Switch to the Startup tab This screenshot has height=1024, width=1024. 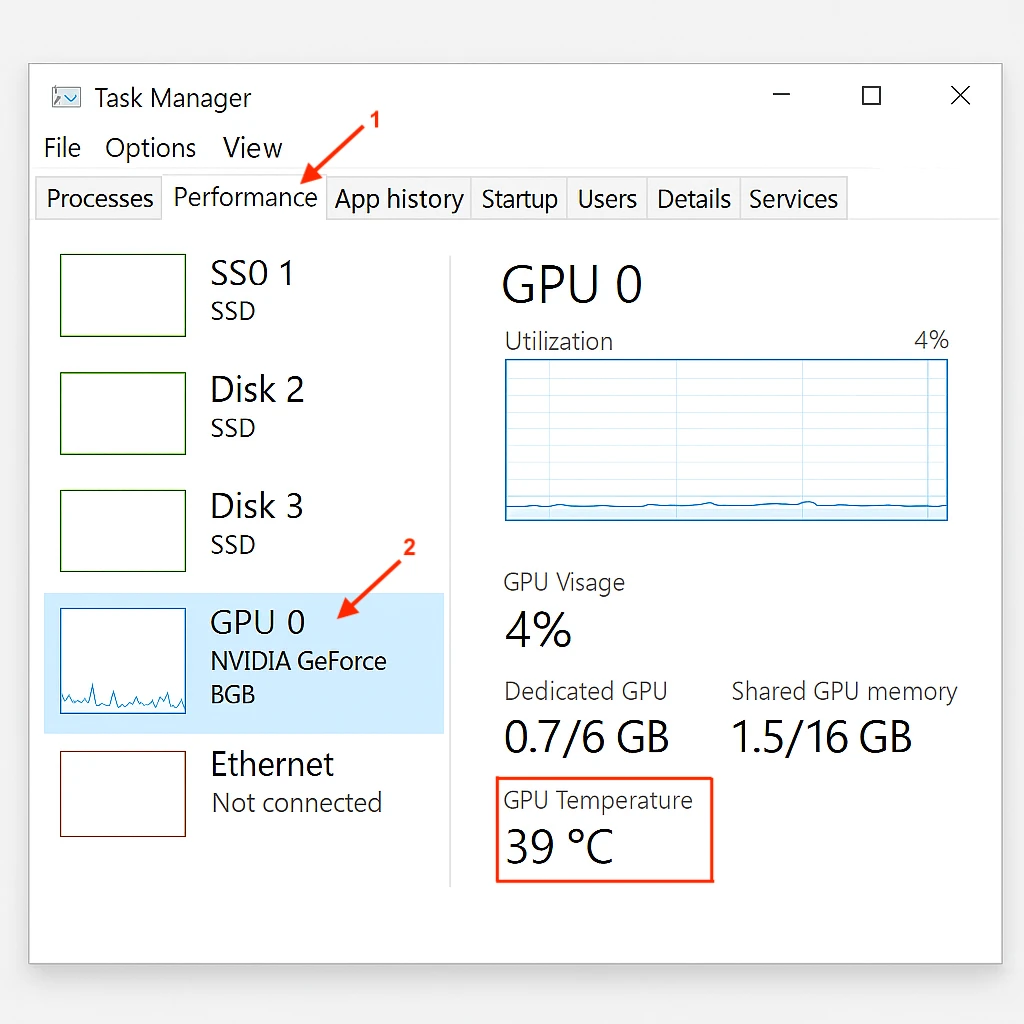pyautogui.click(x=519, y=199)
